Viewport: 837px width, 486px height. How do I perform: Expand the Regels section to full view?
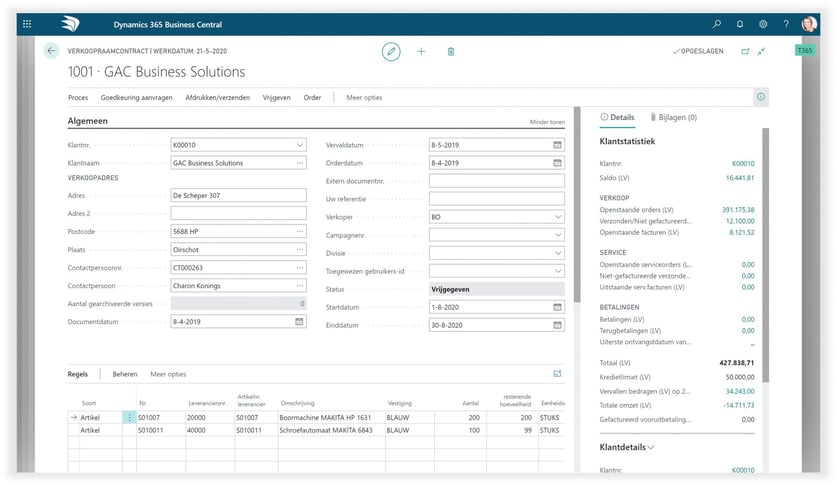(557, 374)
